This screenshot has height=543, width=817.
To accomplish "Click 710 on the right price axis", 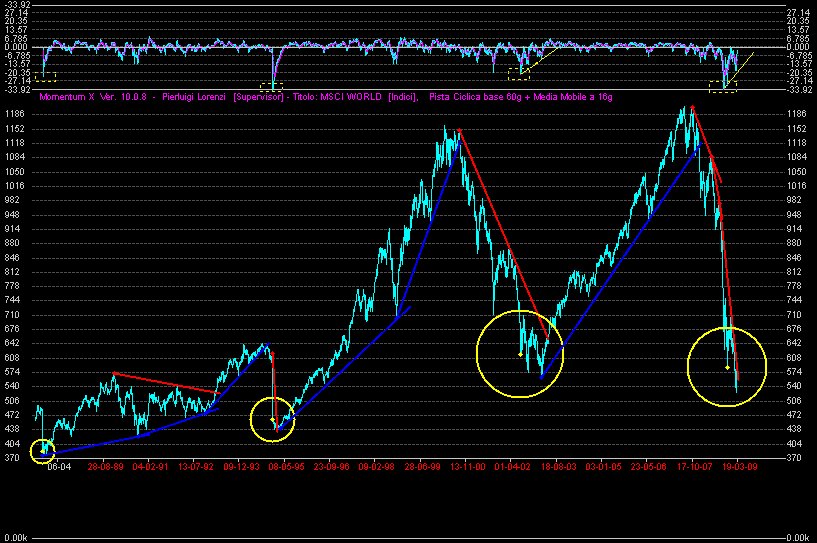I will pyautogui.click(x=795, y=314).
